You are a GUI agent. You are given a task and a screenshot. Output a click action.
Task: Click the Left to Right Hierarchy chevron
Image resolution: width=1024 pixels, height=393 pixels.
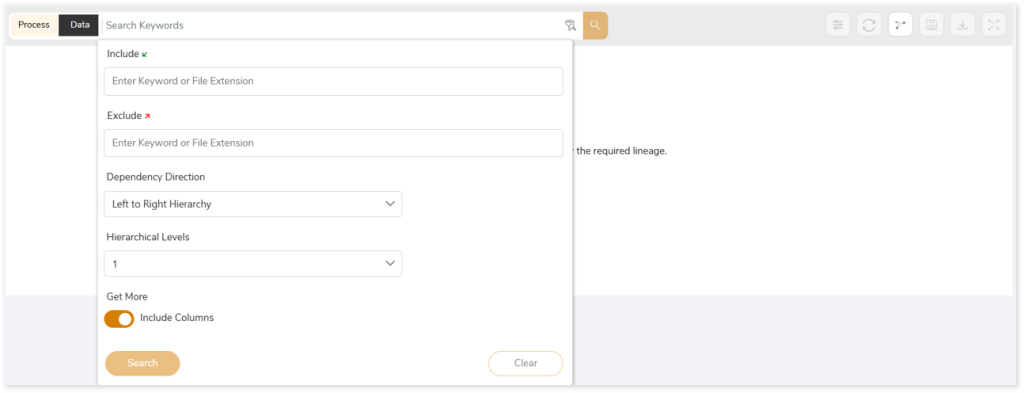click(x=391, y=204)
